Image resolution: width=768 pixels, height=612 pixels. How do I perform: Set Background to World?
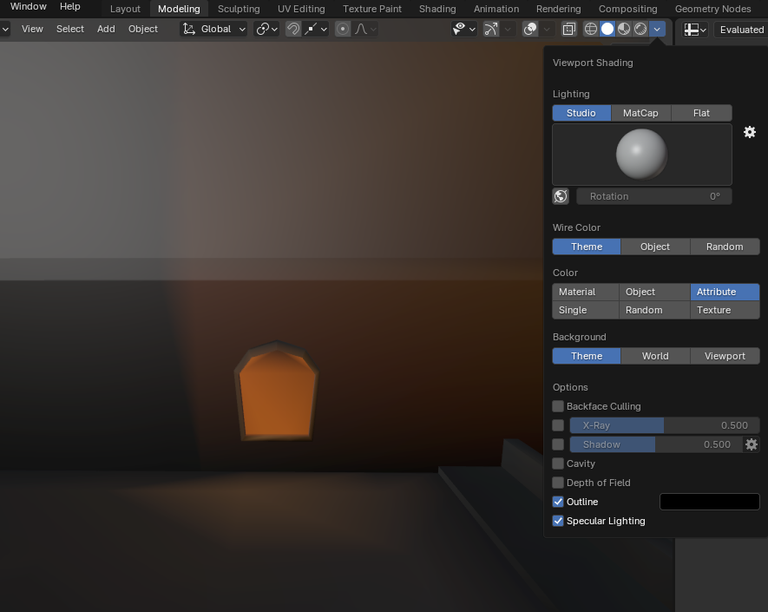pos(655,356)
